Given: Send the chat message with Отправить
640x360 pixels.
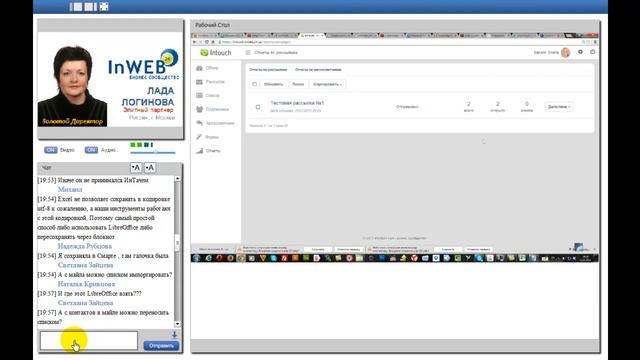Looking at the screenshot, I should pos(161,346).
